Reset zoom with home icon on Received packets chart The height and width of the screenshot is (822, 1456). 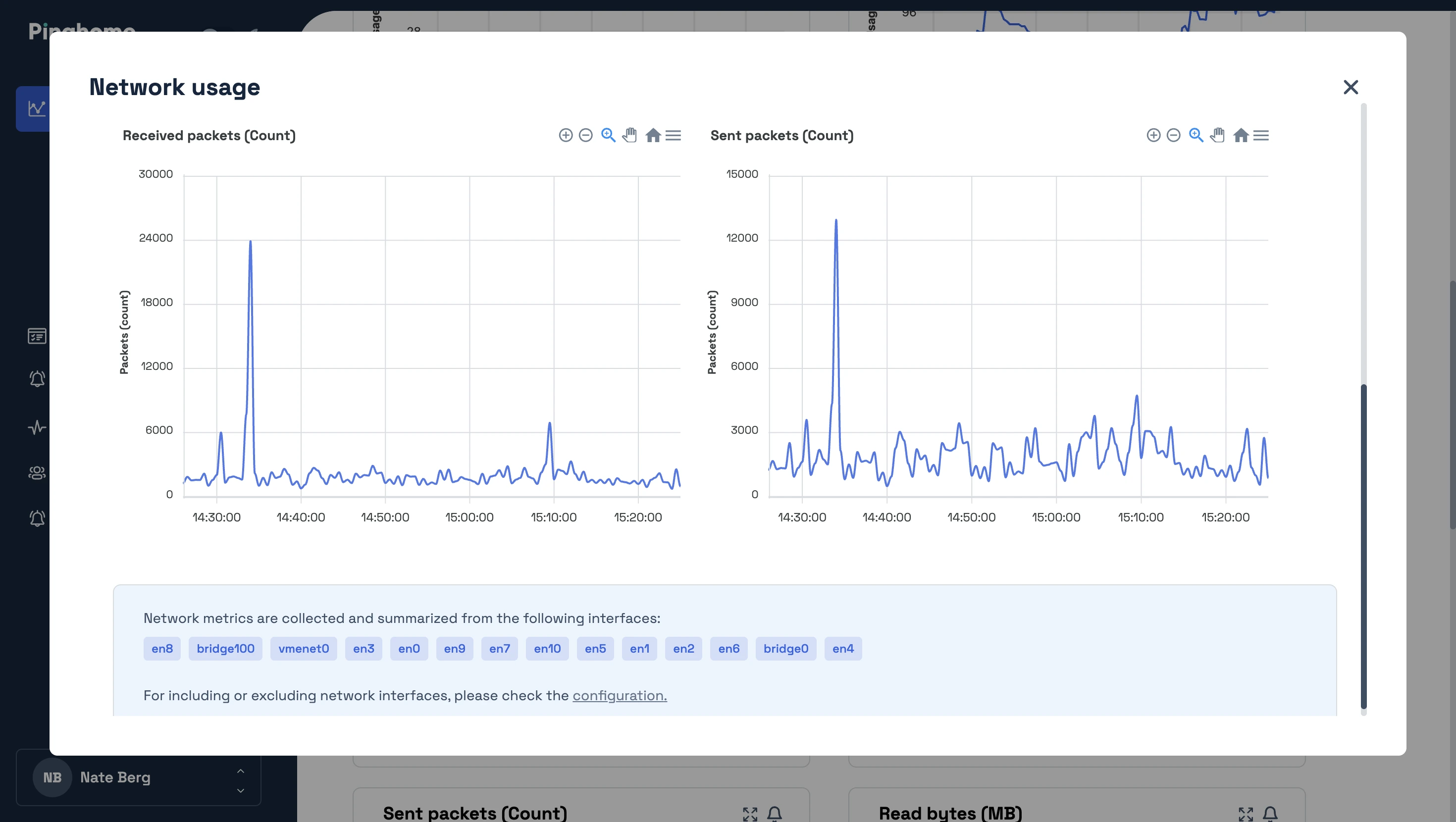pos(653,135)
